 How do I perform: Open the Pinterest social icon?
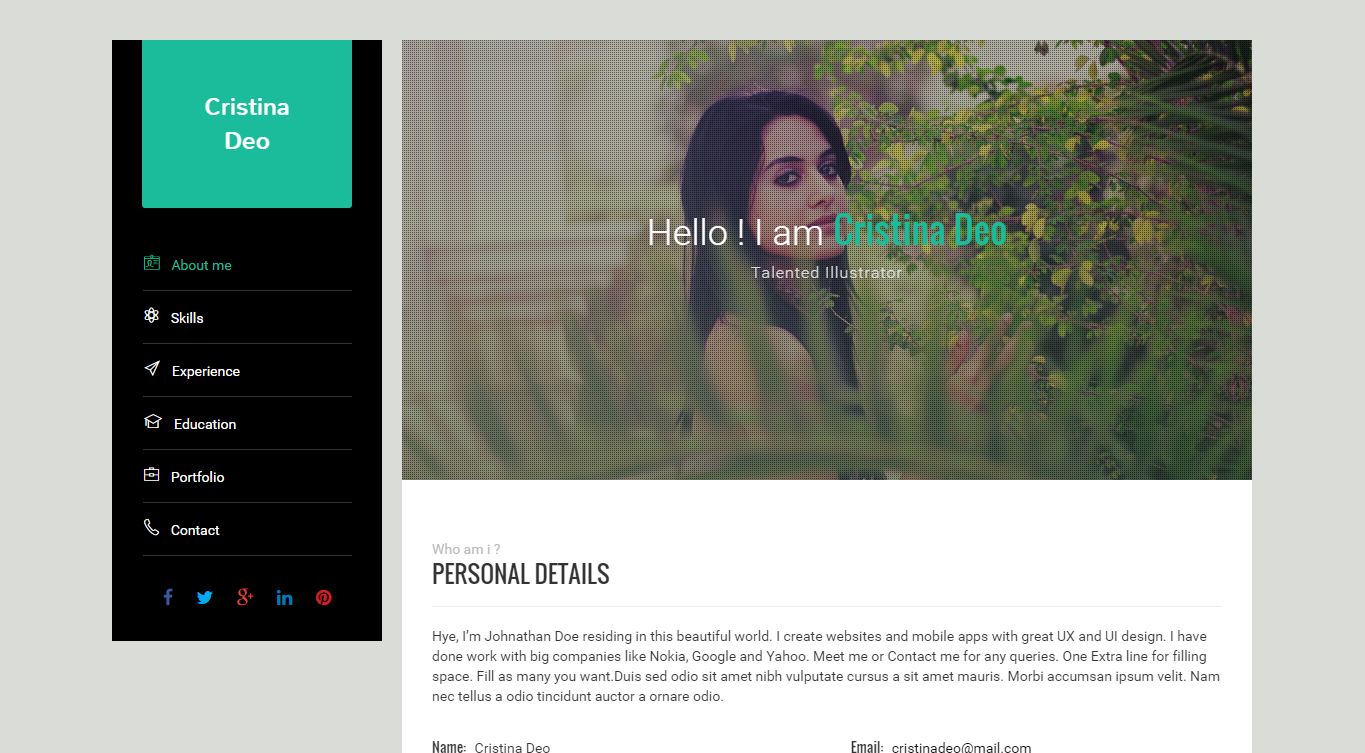point(324,598)
